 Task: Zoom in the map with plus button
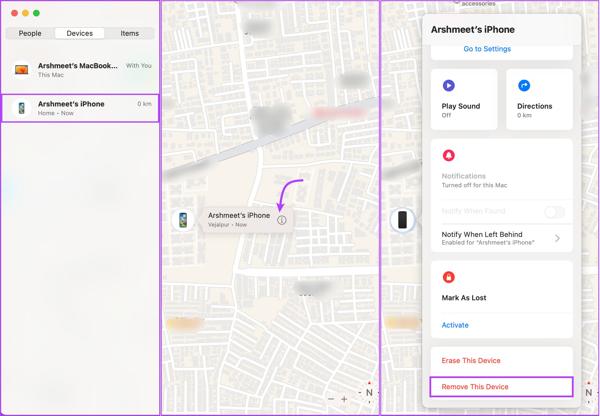[344, 399]
